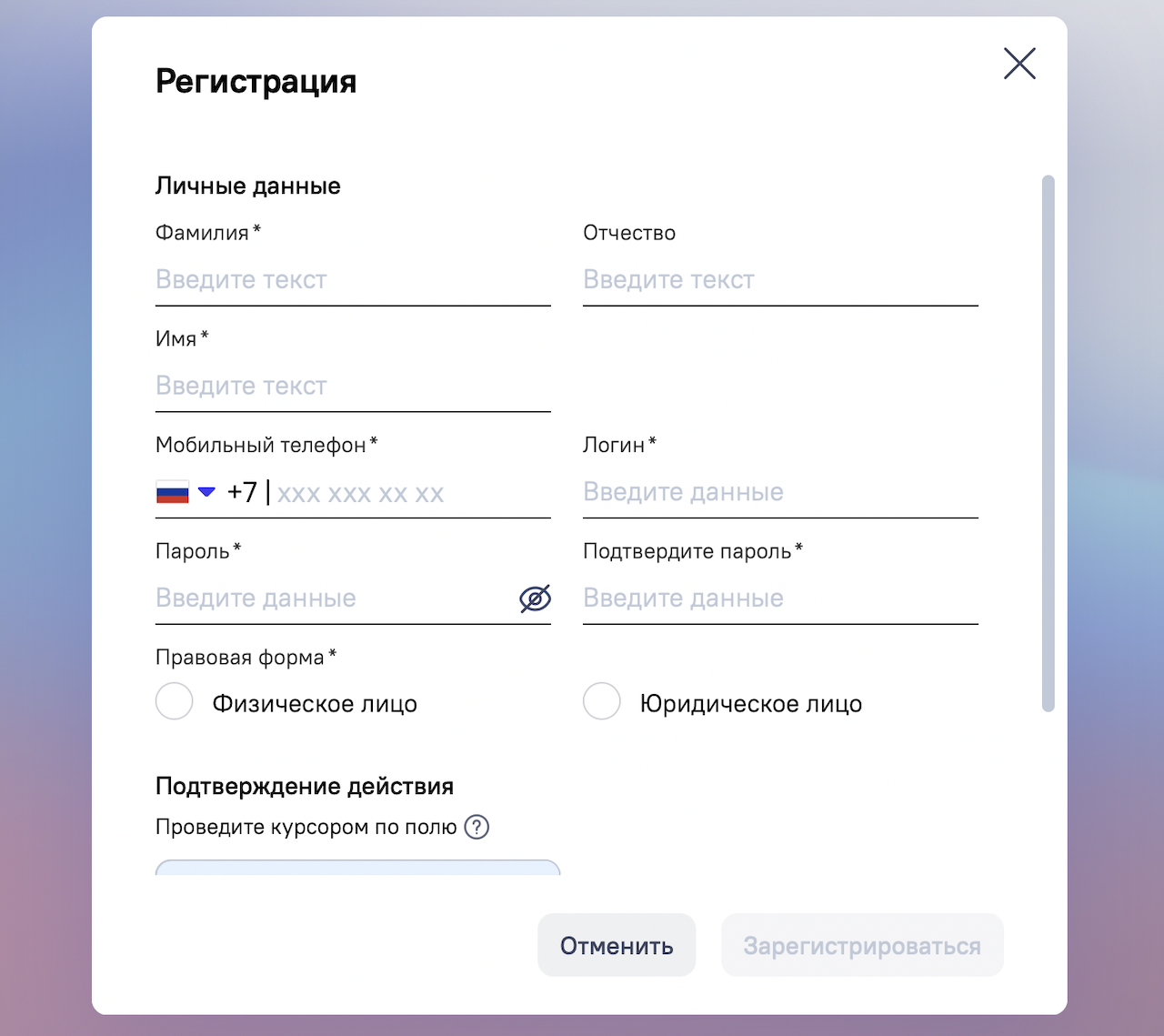Select the Физическое лицо radio button

point(175,702)
